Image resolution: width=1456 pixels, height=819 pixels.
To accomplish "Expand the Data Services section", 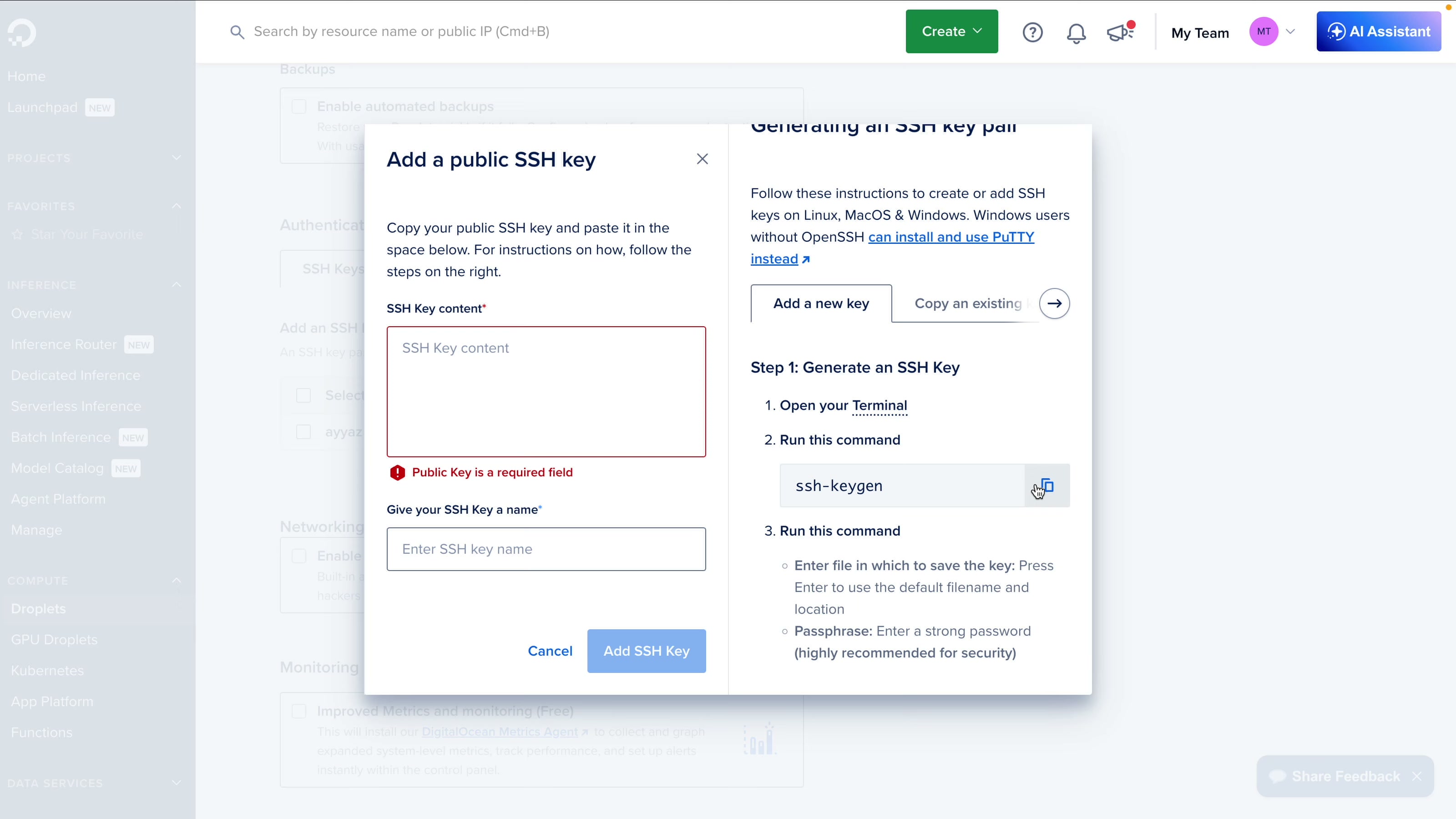I will (x=177, y=783).
